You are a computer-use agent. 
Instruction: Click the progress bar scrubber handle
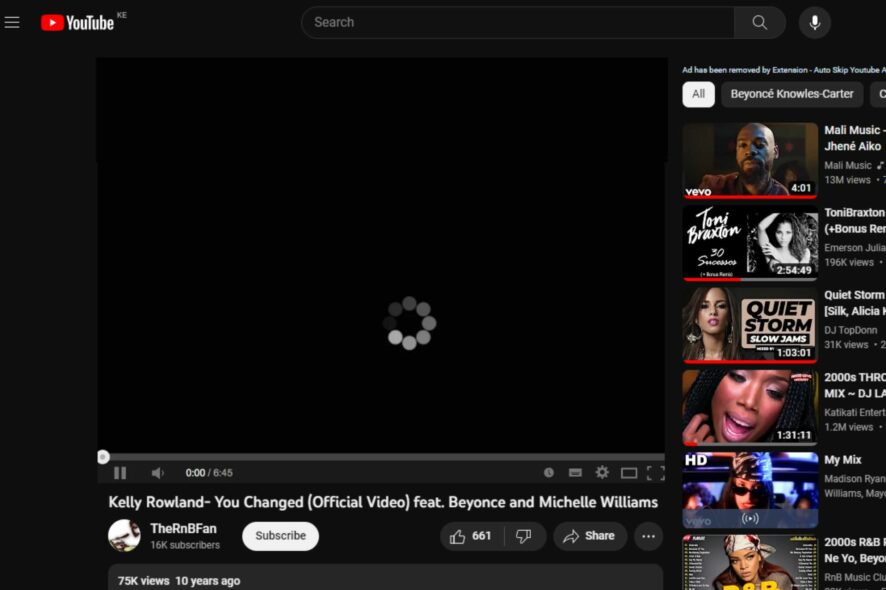(103, 457)
